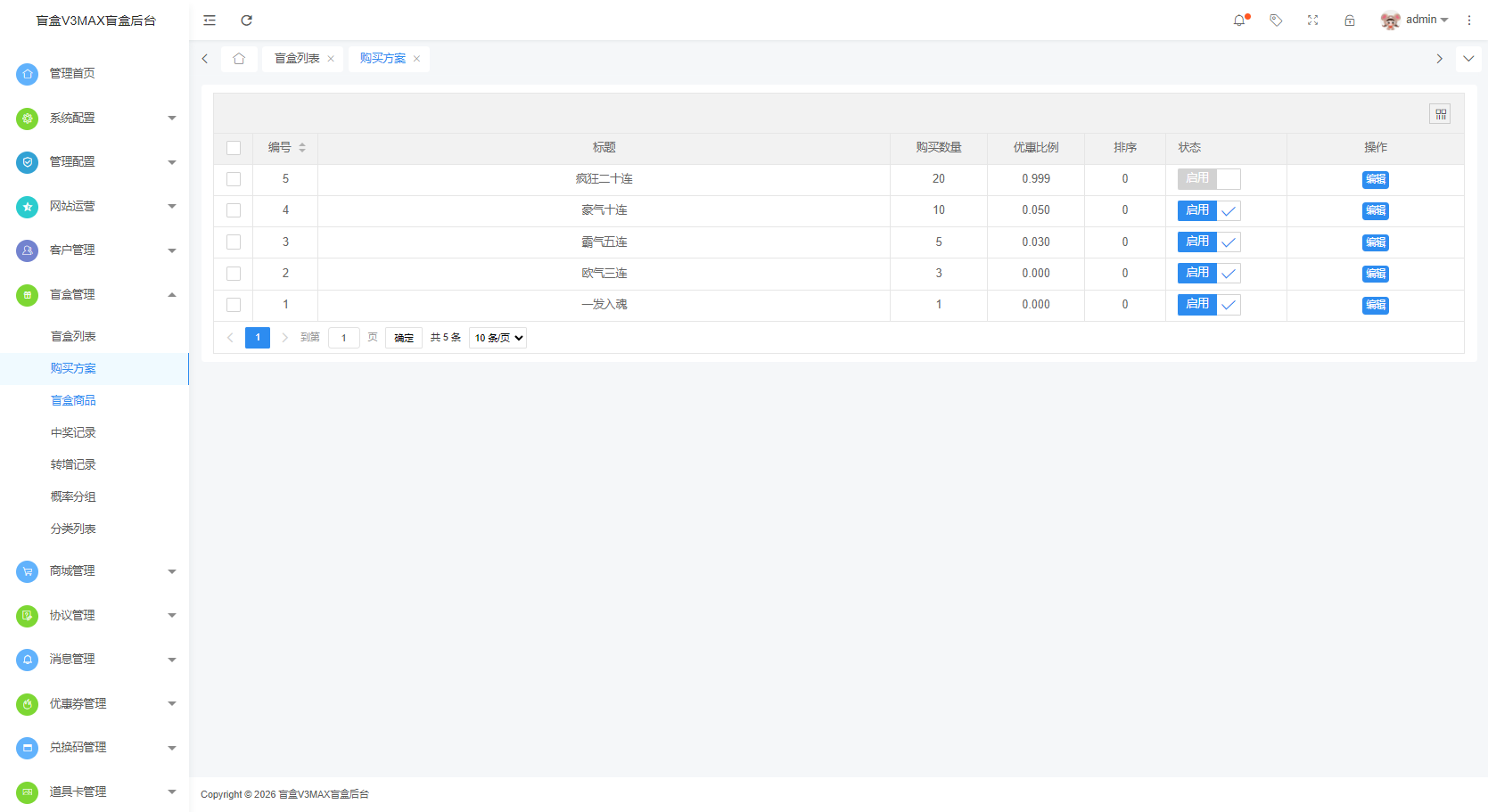This screenshot has height=812, width=1488.
Task: Open the 10 条/页 page size dropdown
Action: pos(497,338)
